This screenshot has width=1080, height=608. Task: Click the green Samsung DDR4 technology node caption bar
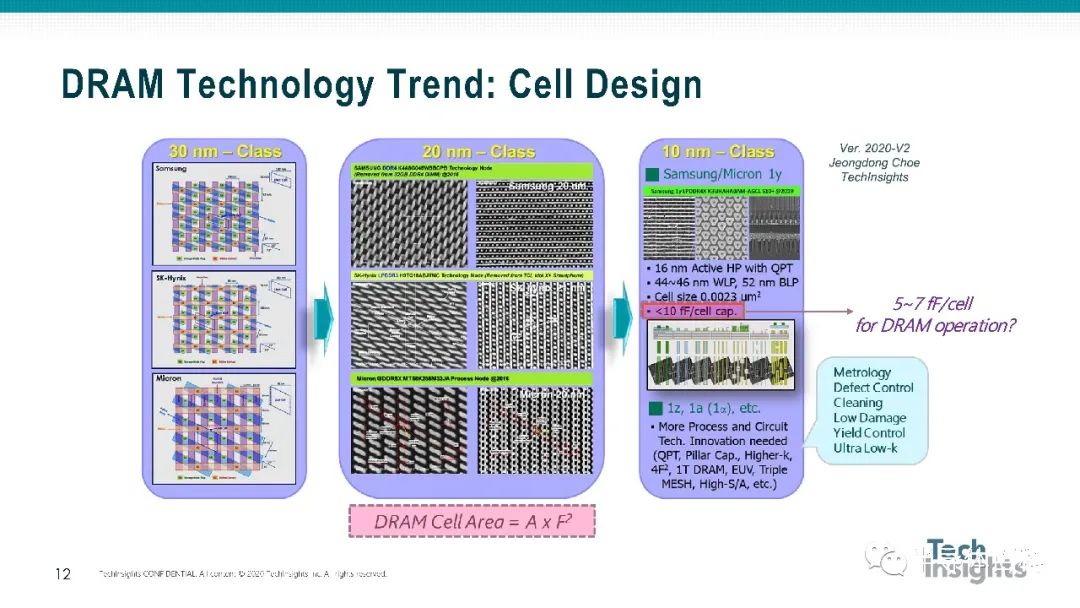point(472,171)
